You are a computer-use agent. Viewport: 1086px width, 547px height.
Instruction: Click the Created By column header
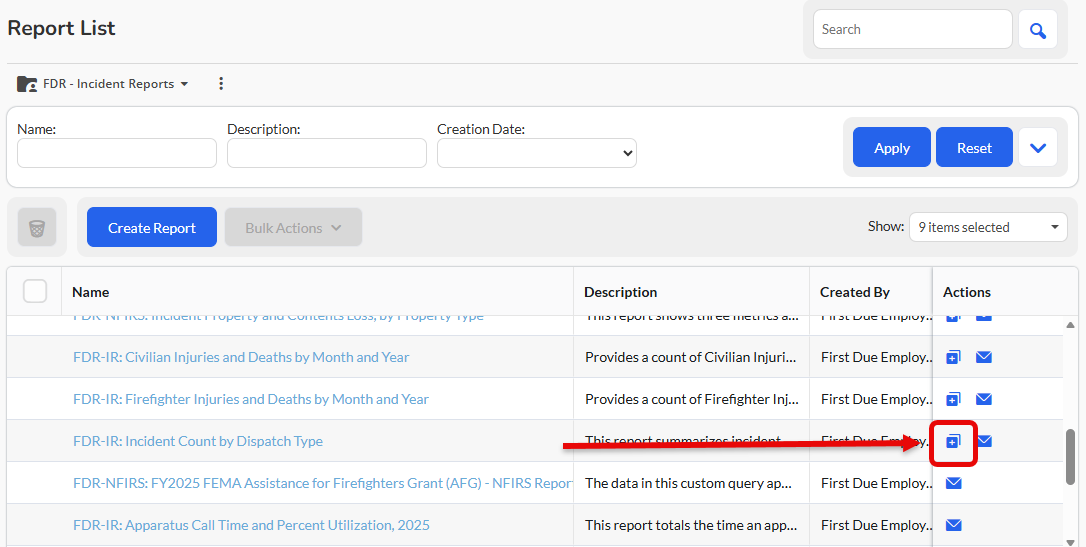click(x=855, y=292)
